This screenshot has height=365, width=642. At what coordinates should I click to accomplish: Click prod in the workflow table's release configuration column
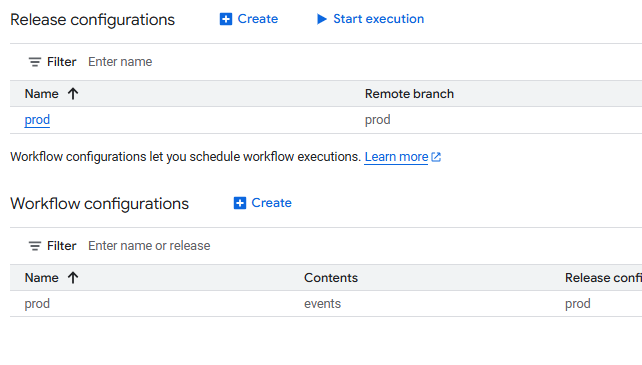578,304
